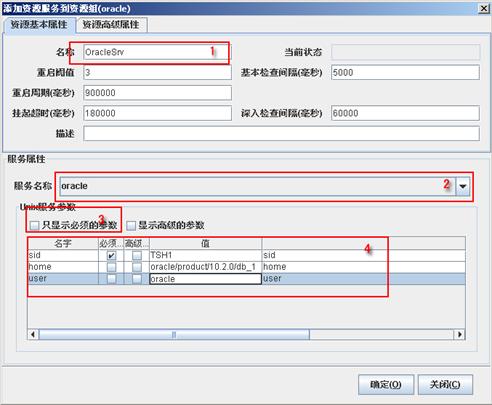Click the 深入检查间隔 field showing 60000

point(405,113)
